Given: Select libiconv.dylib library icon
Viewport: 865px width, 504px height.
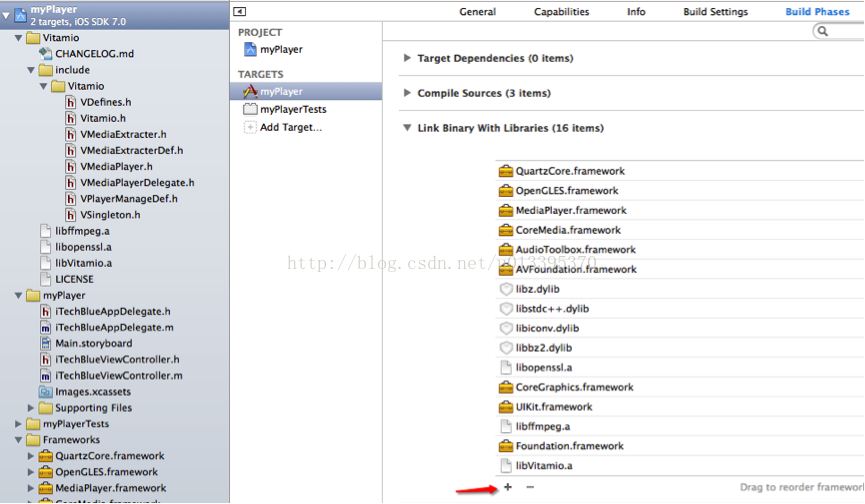Looking at the screenshot, I should [x=505, y=328].
